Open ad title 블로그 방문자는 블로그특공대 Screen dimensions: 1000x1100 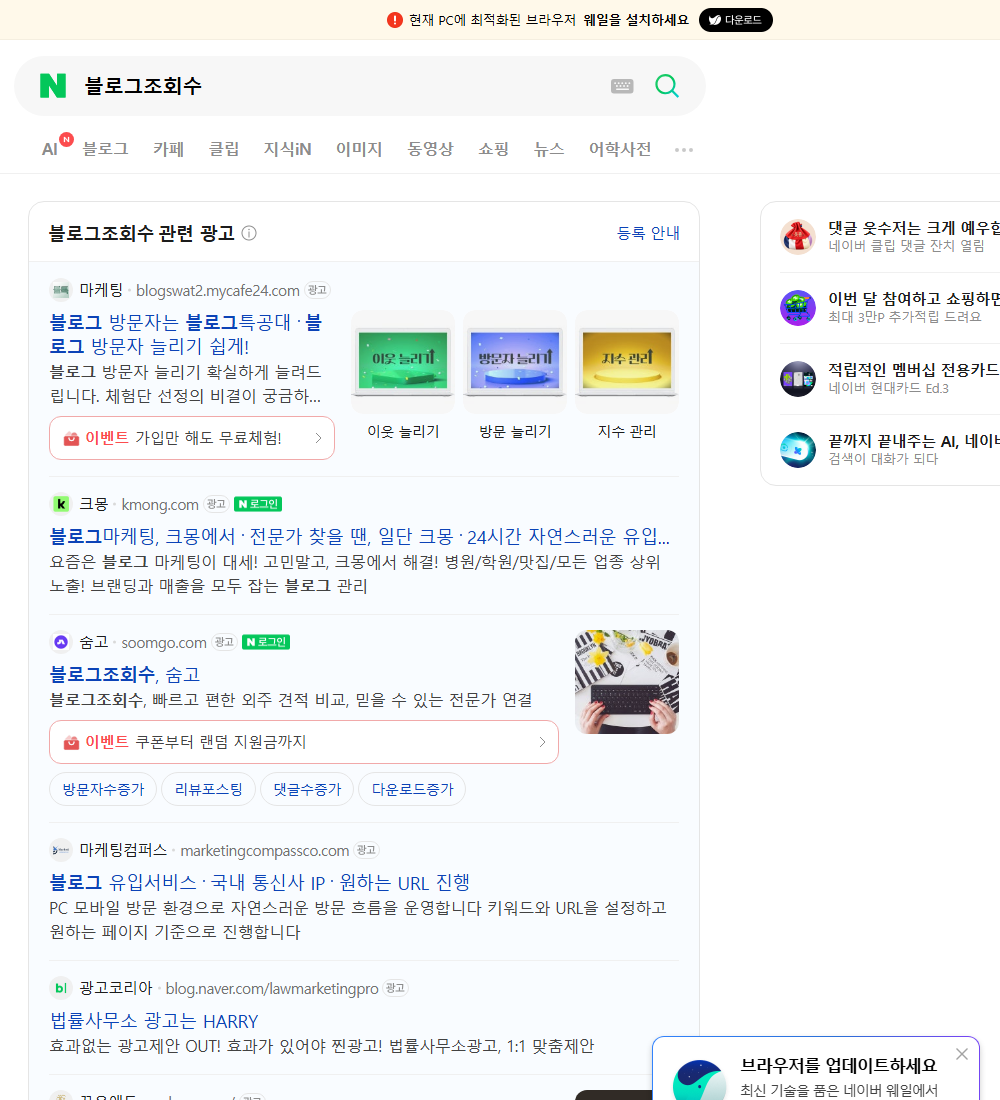coord(186,334)
